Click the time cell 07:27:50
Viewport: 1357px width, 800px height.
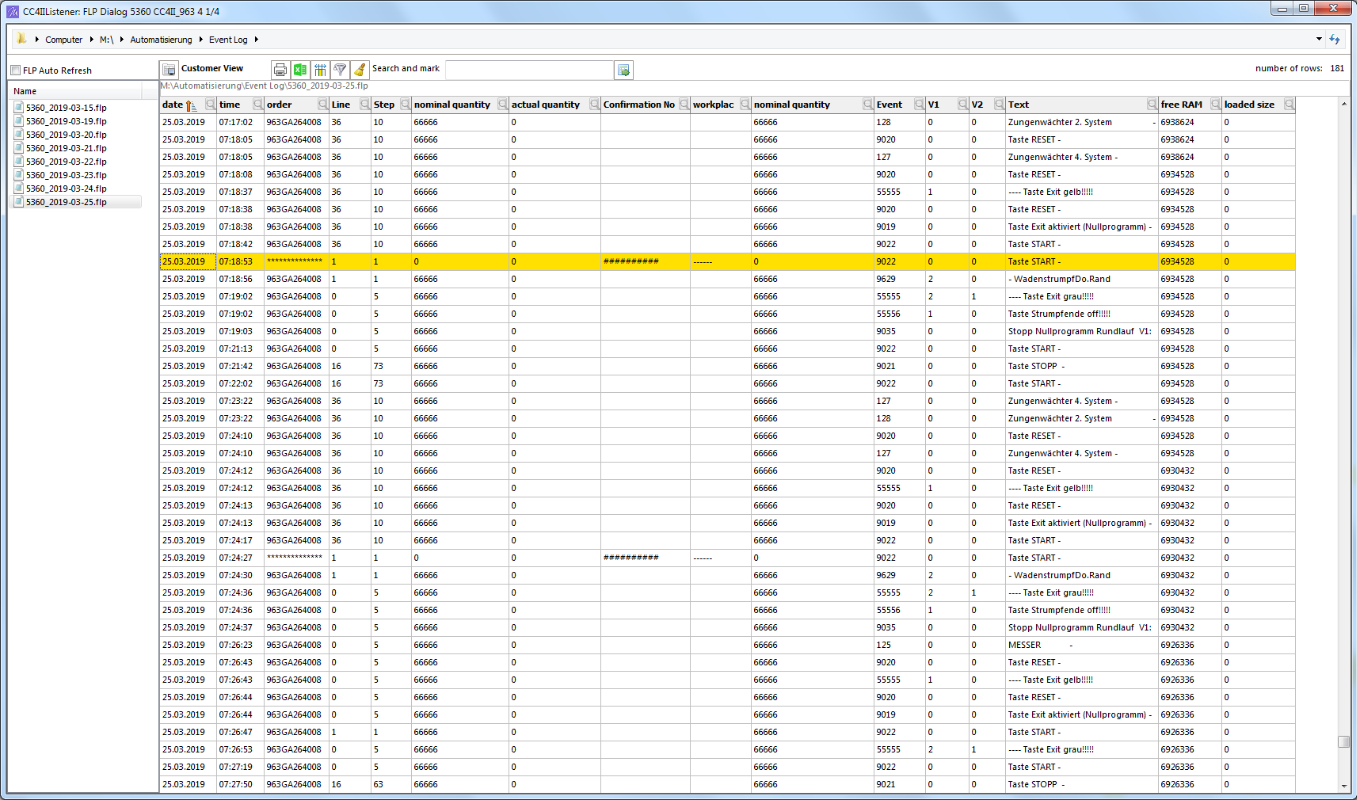point(240,784)
